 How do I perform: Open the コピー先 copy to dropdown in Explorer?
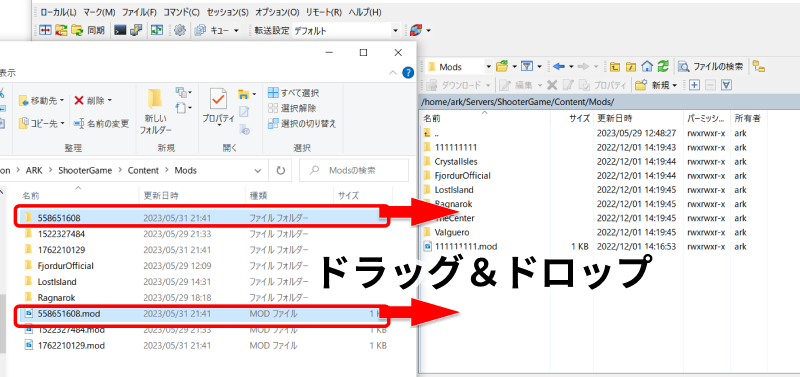tap(42, 123)
